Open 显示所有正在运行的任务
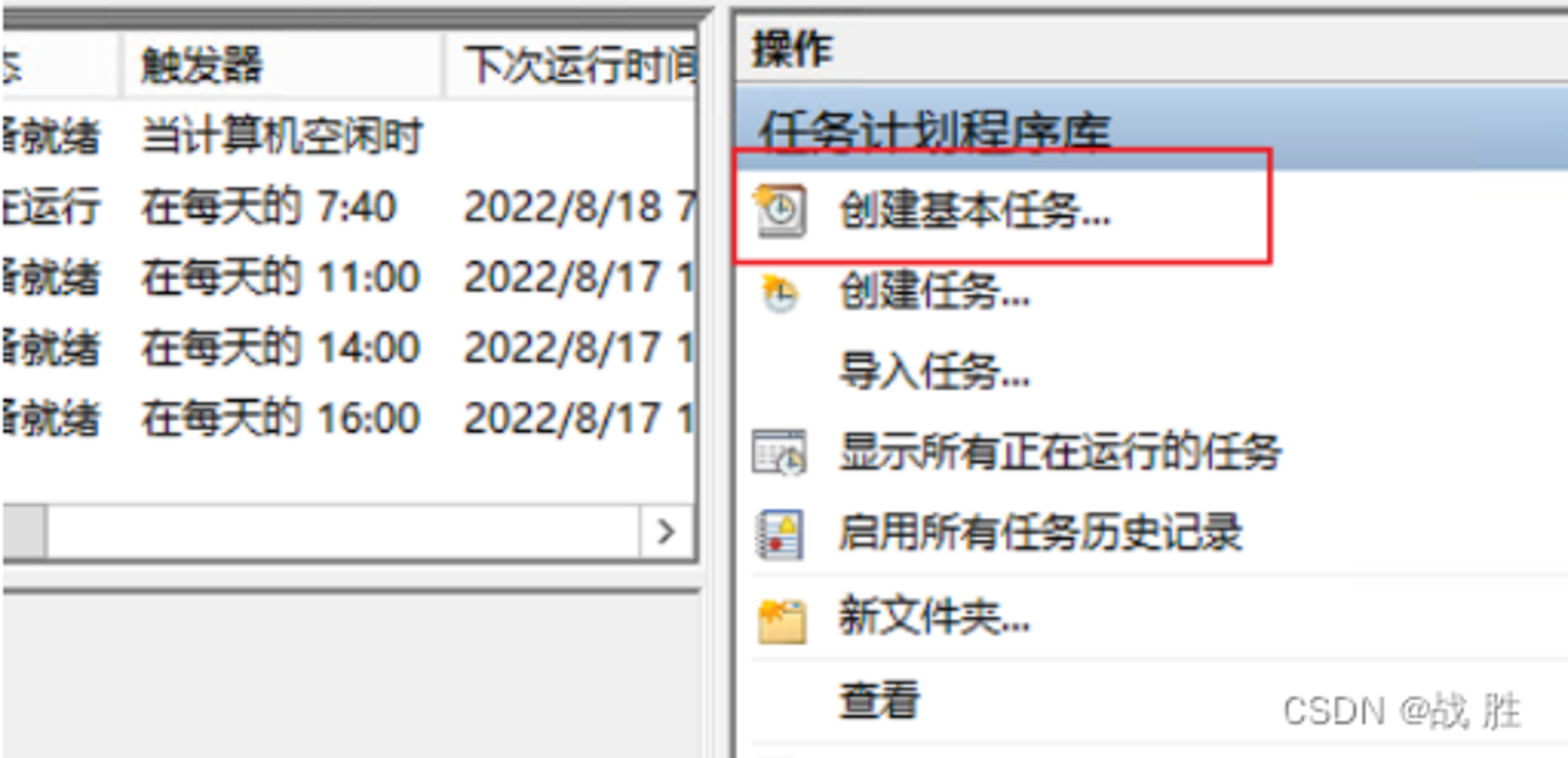This screenshot has width=1568, height=758. click(1060, 452)
